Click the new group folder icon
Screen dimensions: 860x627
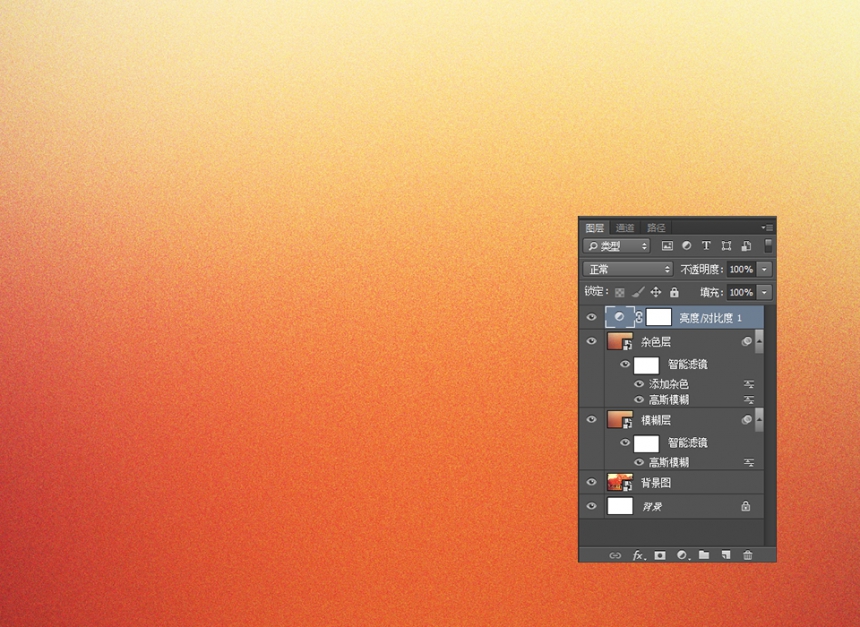704,555
